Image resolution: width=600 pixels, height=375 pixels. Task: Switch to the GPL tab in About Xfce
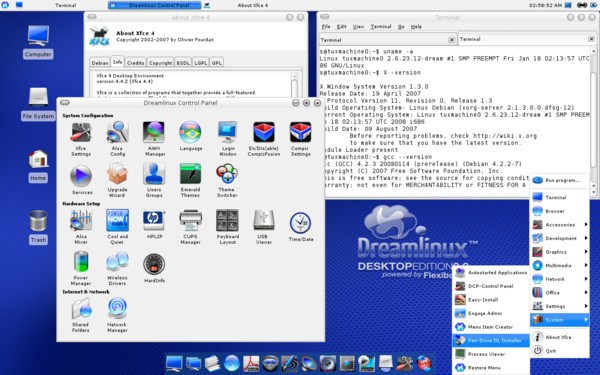point(217,62)
